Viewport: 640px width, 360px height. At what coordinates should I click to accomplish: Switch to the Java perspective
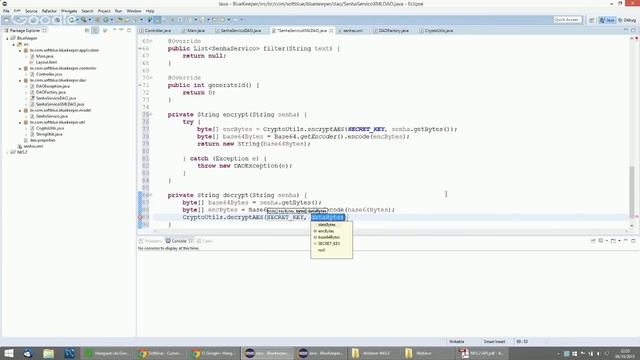[607, 20]
